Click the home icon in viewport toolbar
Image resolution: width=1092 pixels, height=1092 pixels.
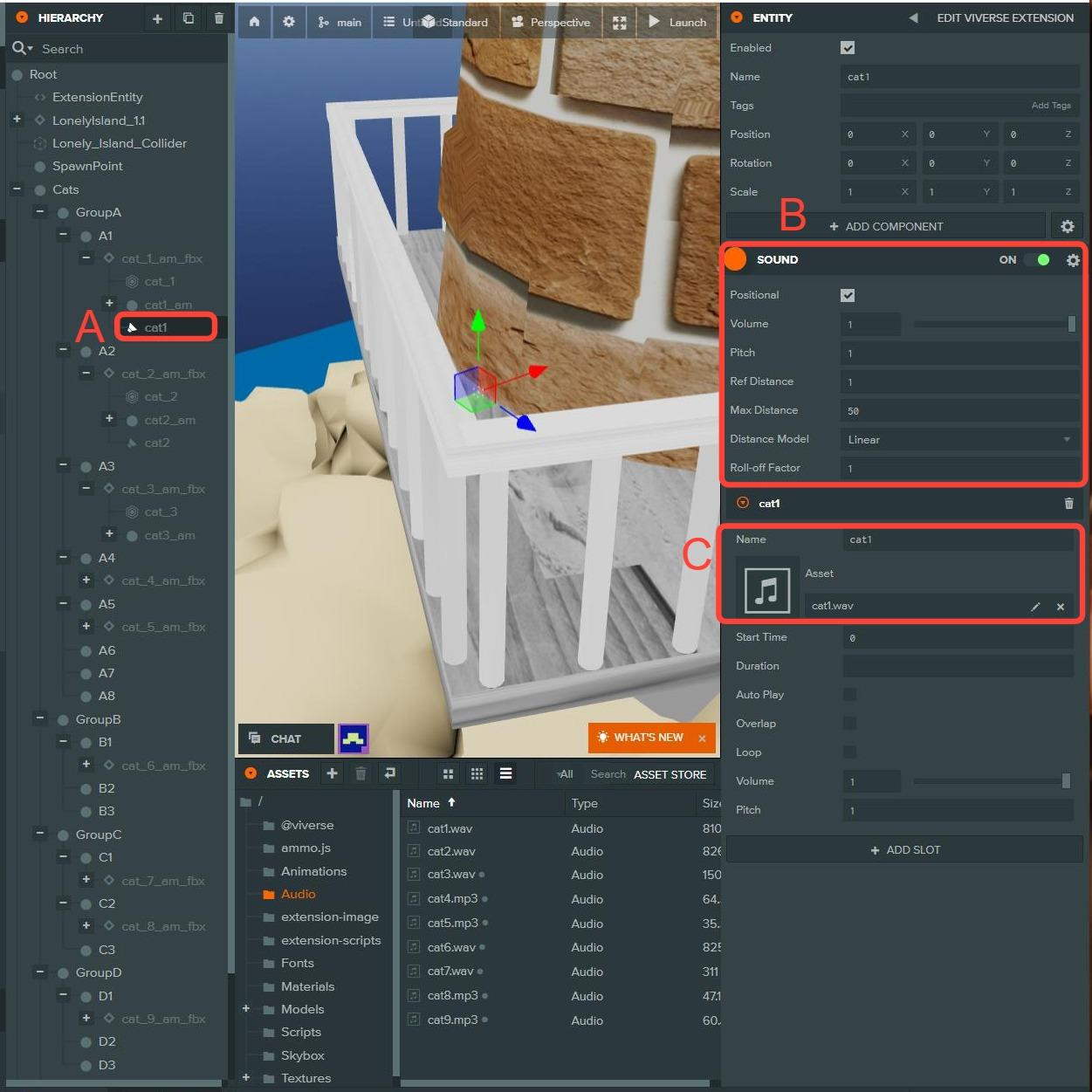[254, 22]
